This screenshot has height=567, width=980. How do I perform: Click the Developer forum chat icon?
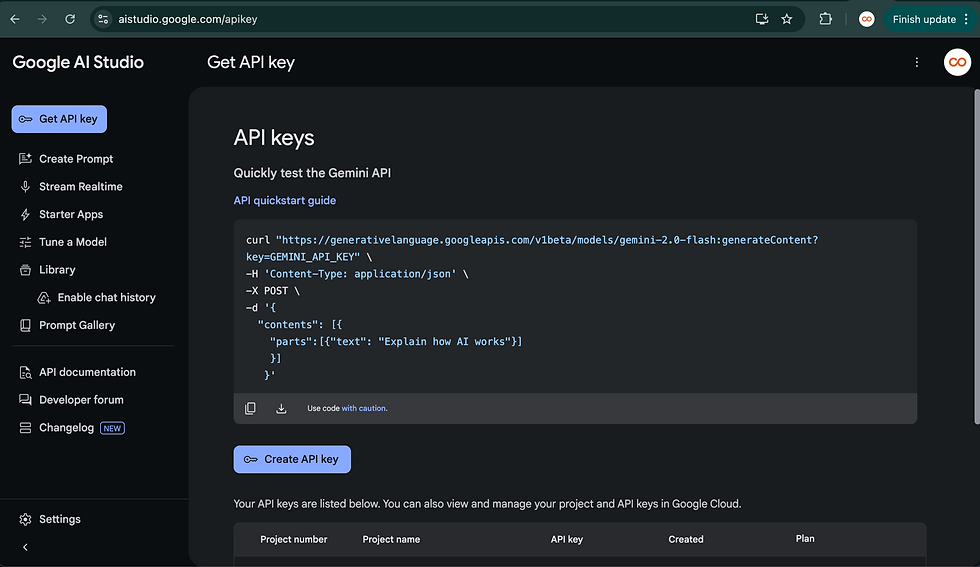[25, 400]
